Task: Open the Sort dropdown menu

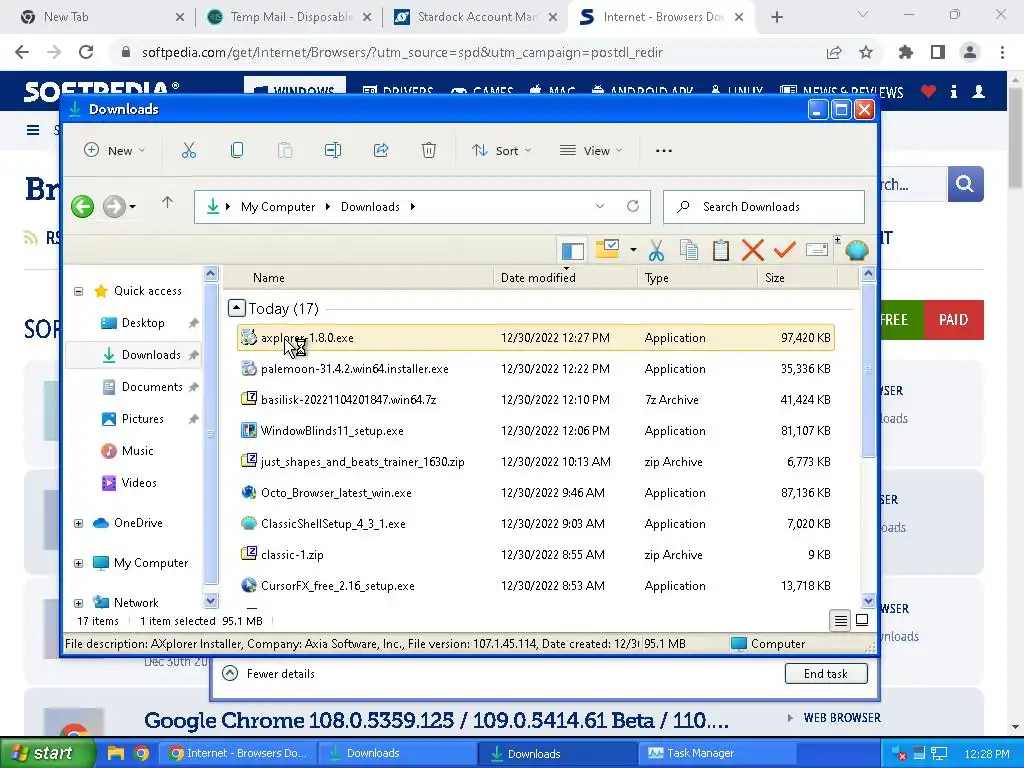Action: pos(502,151)
